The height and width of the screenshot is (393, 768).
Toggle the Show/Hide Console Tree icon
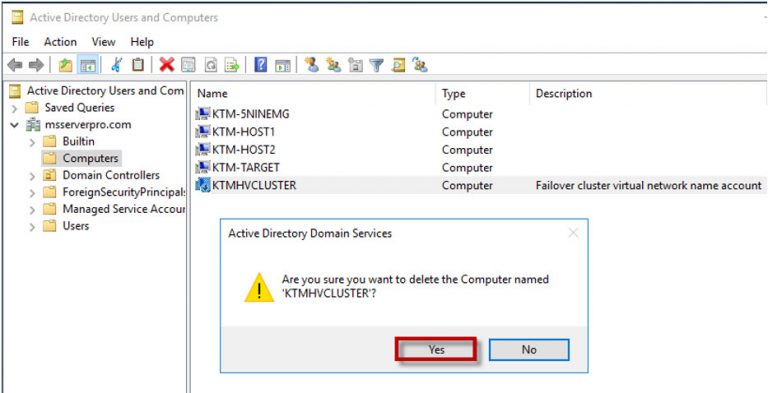pyautogui.click(x=88, y=65)
